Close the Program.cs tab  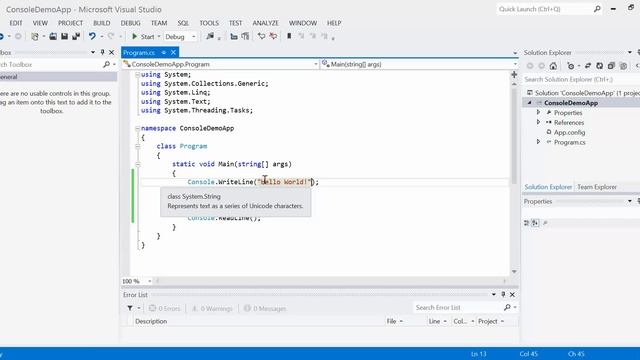[173, 53]
